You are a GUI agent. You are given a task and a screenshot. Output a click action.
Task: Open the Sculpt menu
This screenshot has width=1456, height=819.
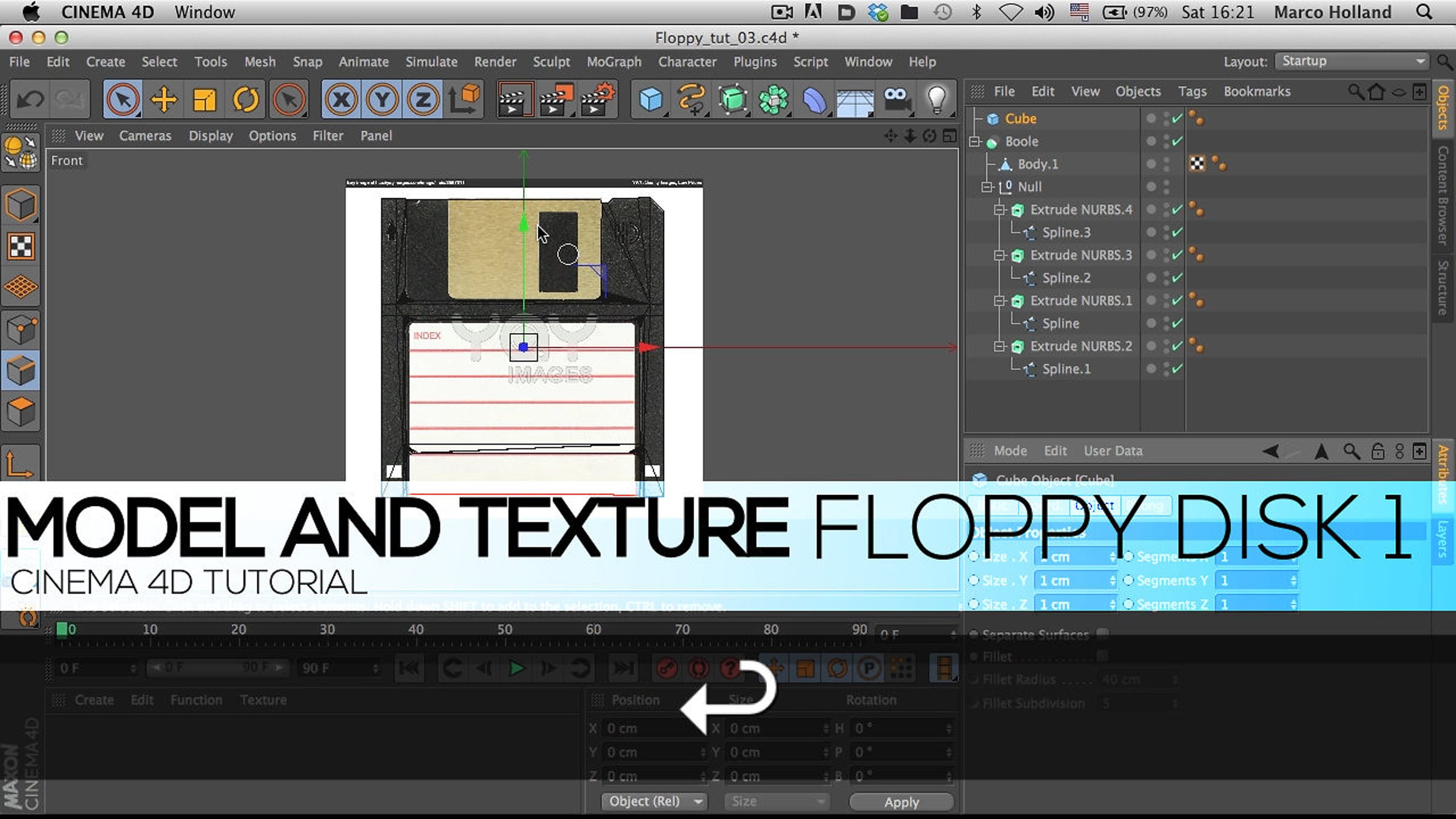(x=551, y=62)
